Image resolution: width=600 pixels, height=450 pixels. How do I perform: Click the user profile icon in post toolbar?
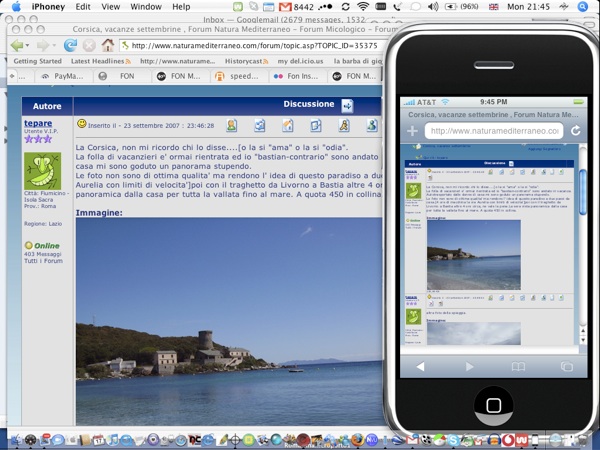232,126
